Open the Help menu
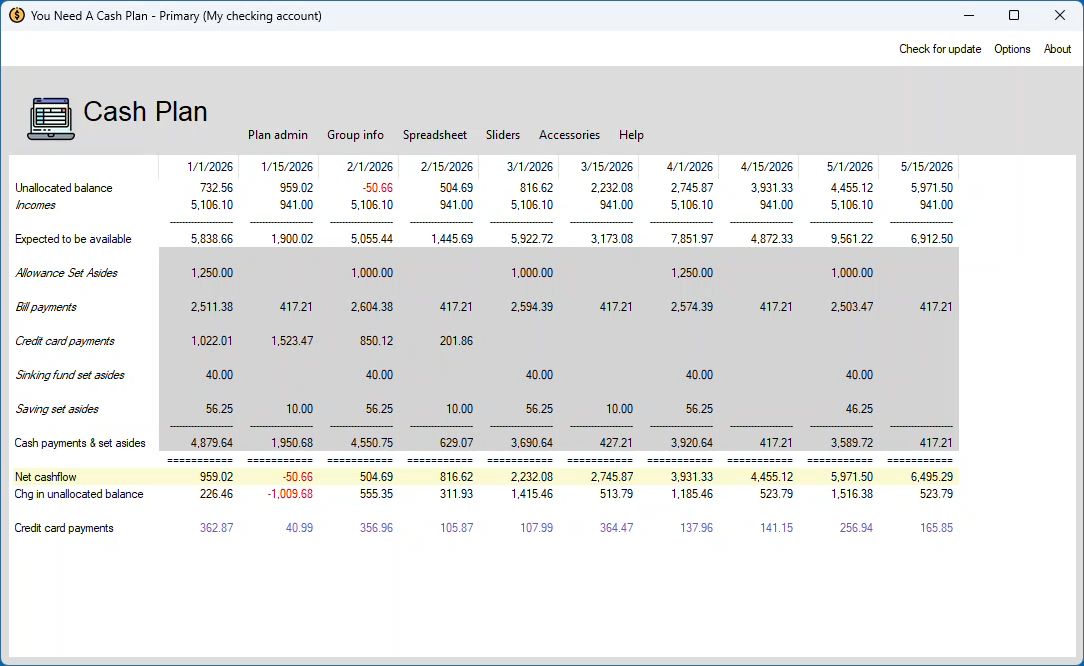 click(x=631, y=135)
